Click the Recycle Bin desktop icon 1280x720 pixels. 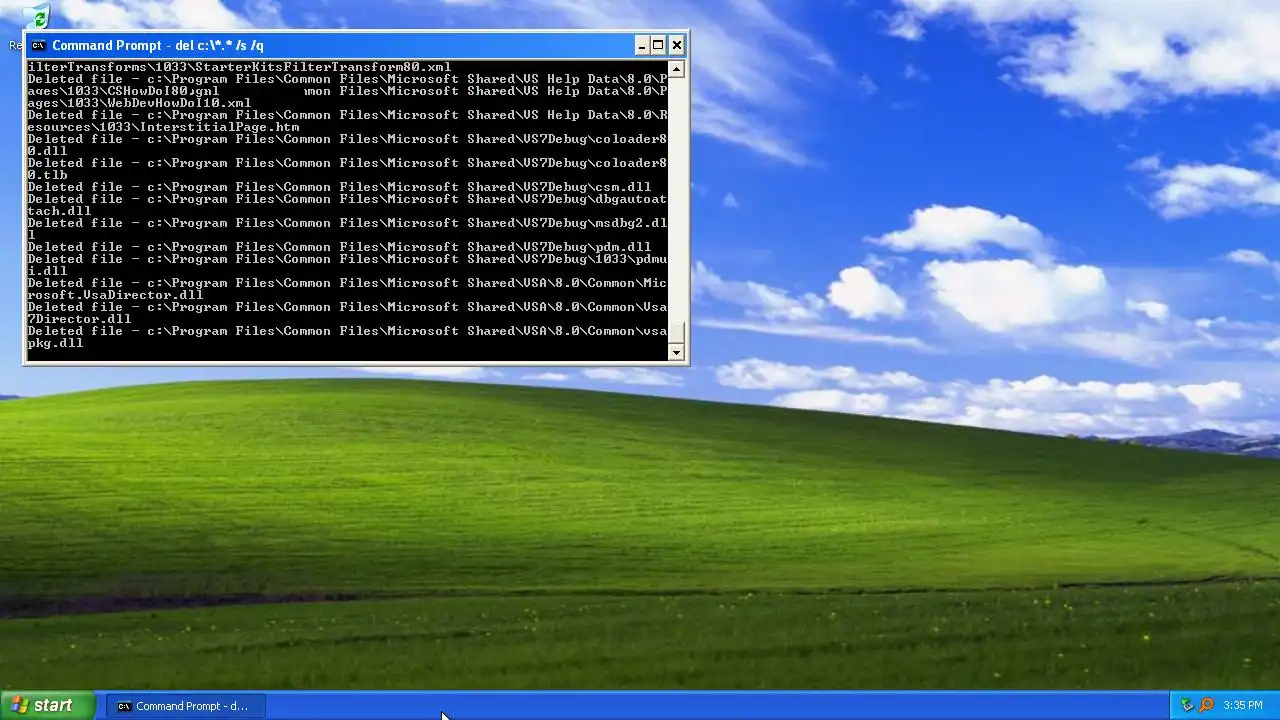click(x=36, y=17)
